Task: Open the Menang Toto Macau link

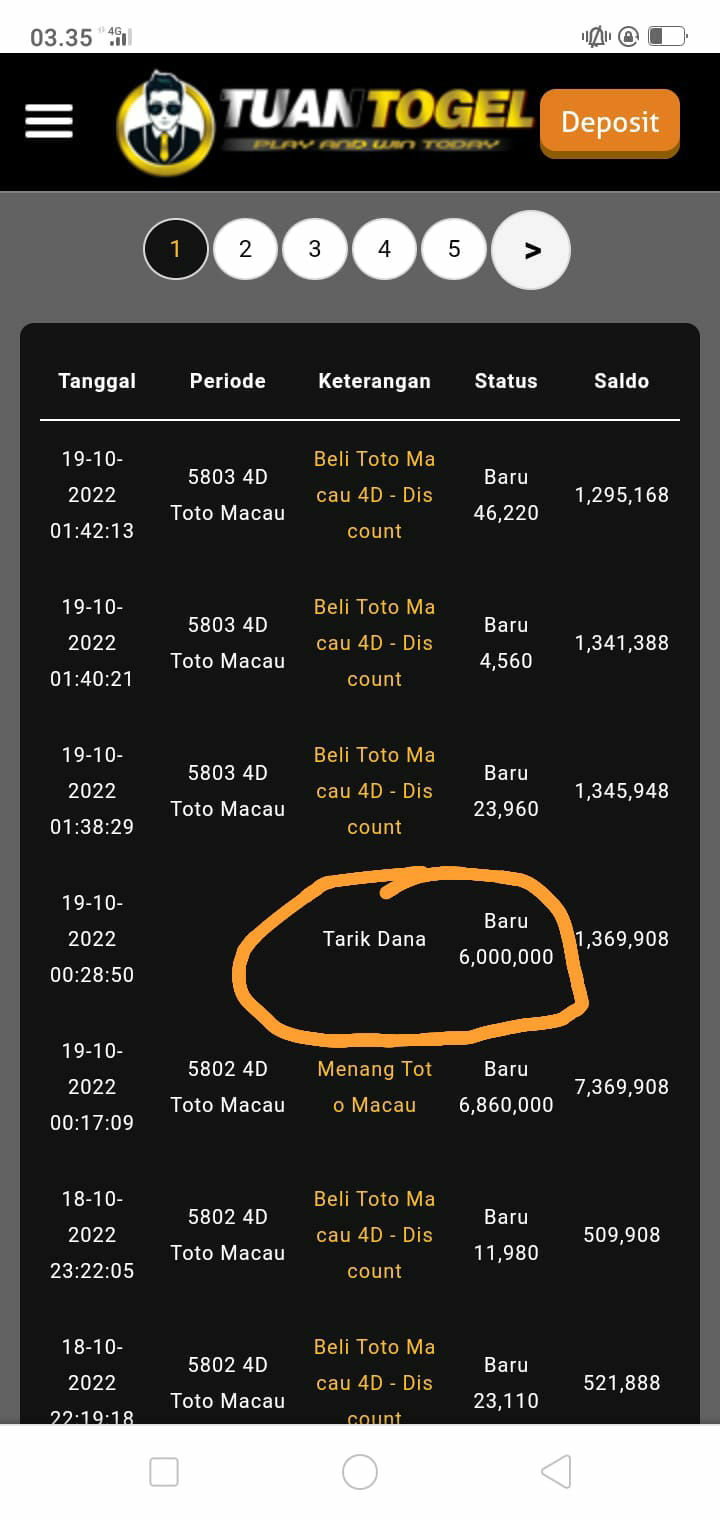Action: [374, 1087]
